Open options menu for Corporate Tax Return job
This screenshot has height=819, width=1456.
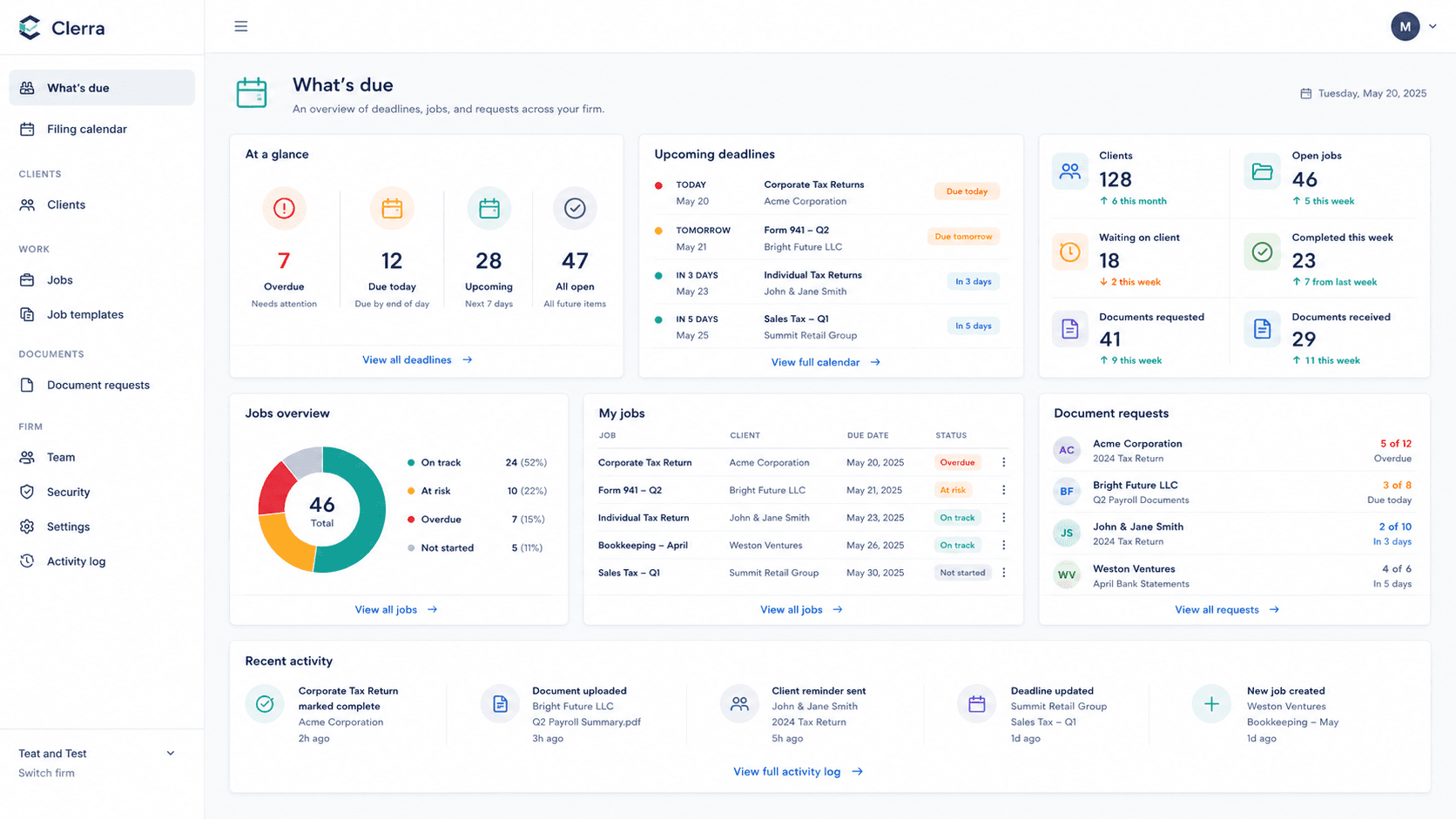tap(1004, 462)
